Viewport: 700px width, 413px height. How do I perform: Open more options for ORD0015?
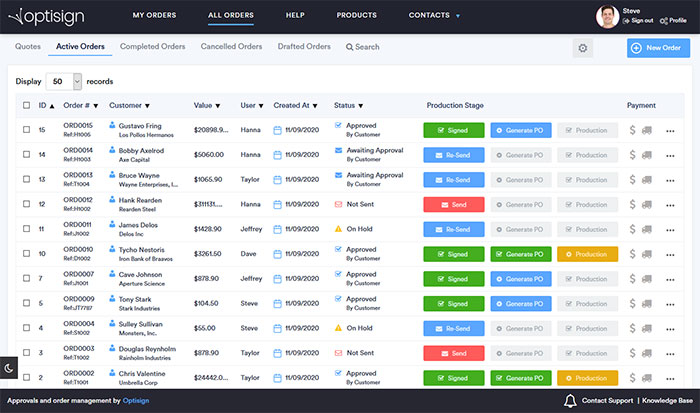tap(670, 131)
